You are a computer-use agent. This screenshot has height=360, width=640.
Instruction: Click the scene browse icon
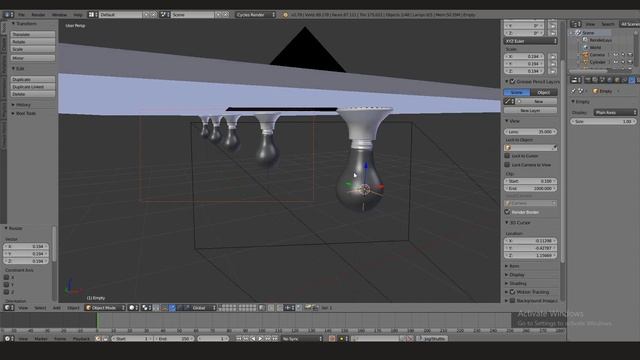coord(164,15)
